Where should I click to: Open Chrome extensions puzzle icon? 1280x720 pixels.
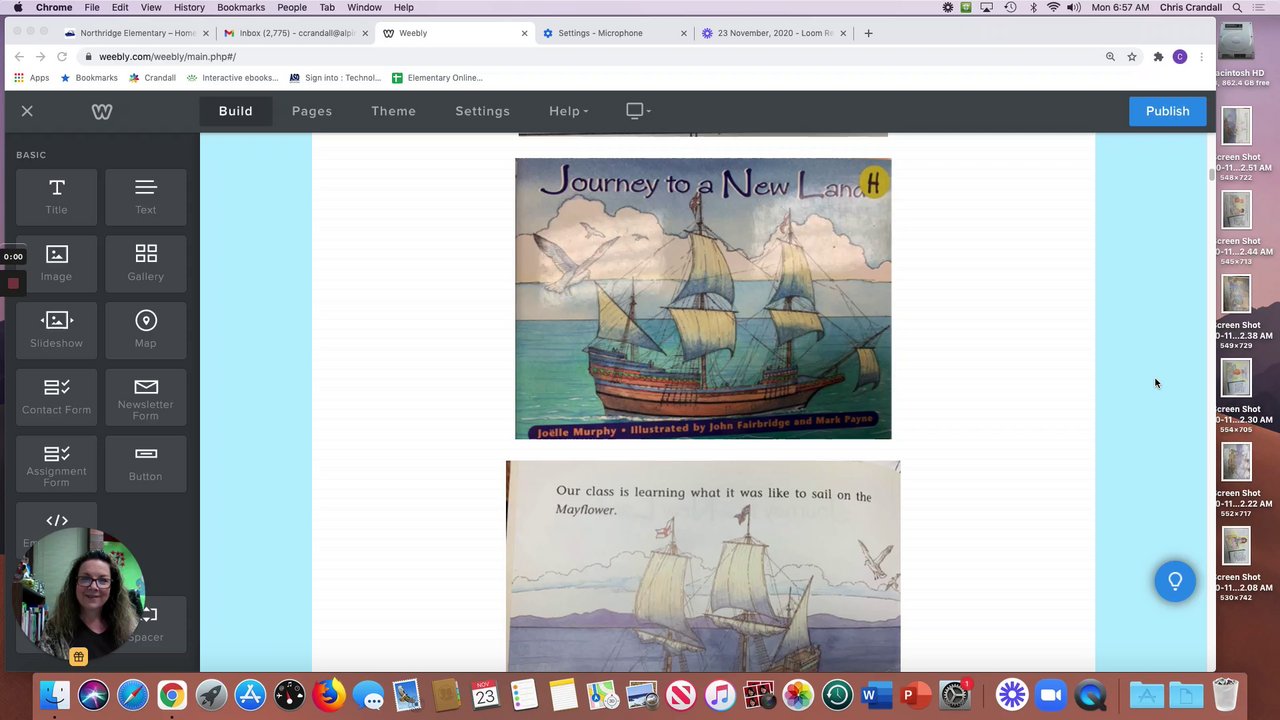coord(1158,57)
